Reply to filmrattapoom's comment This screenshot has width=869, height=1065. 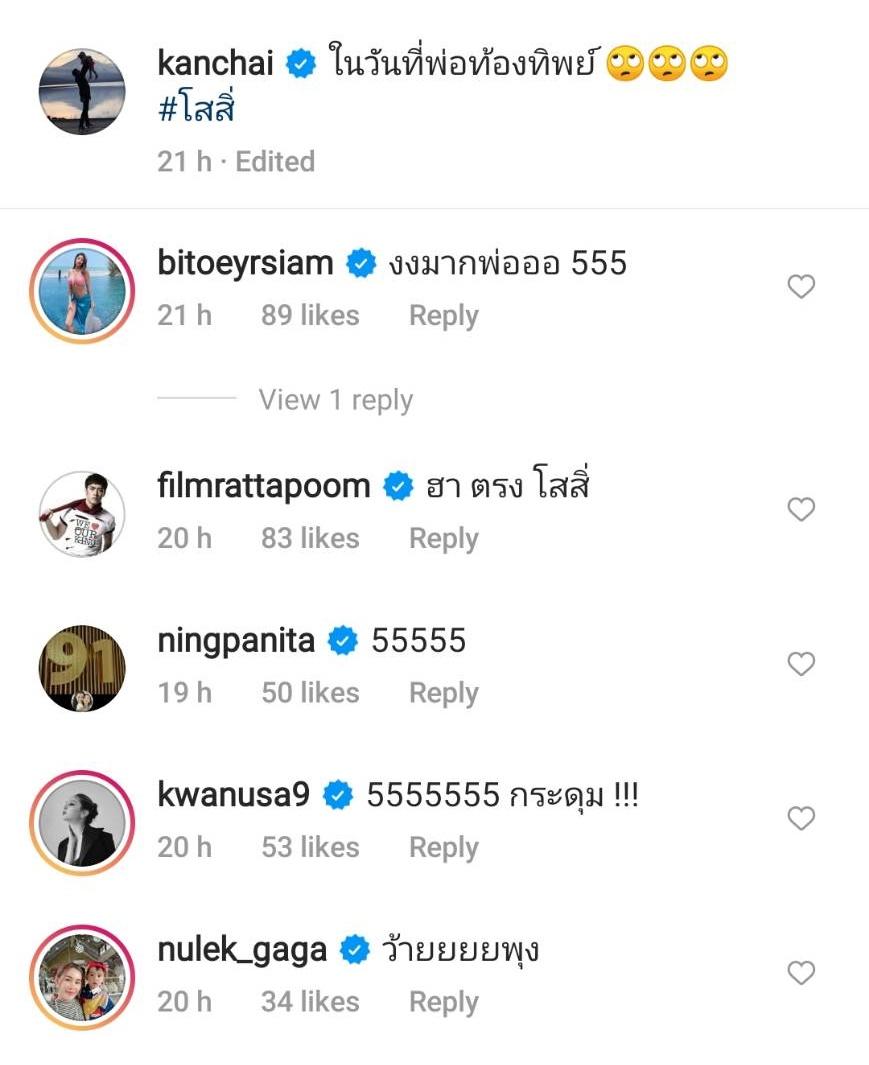tap(443, 539)
